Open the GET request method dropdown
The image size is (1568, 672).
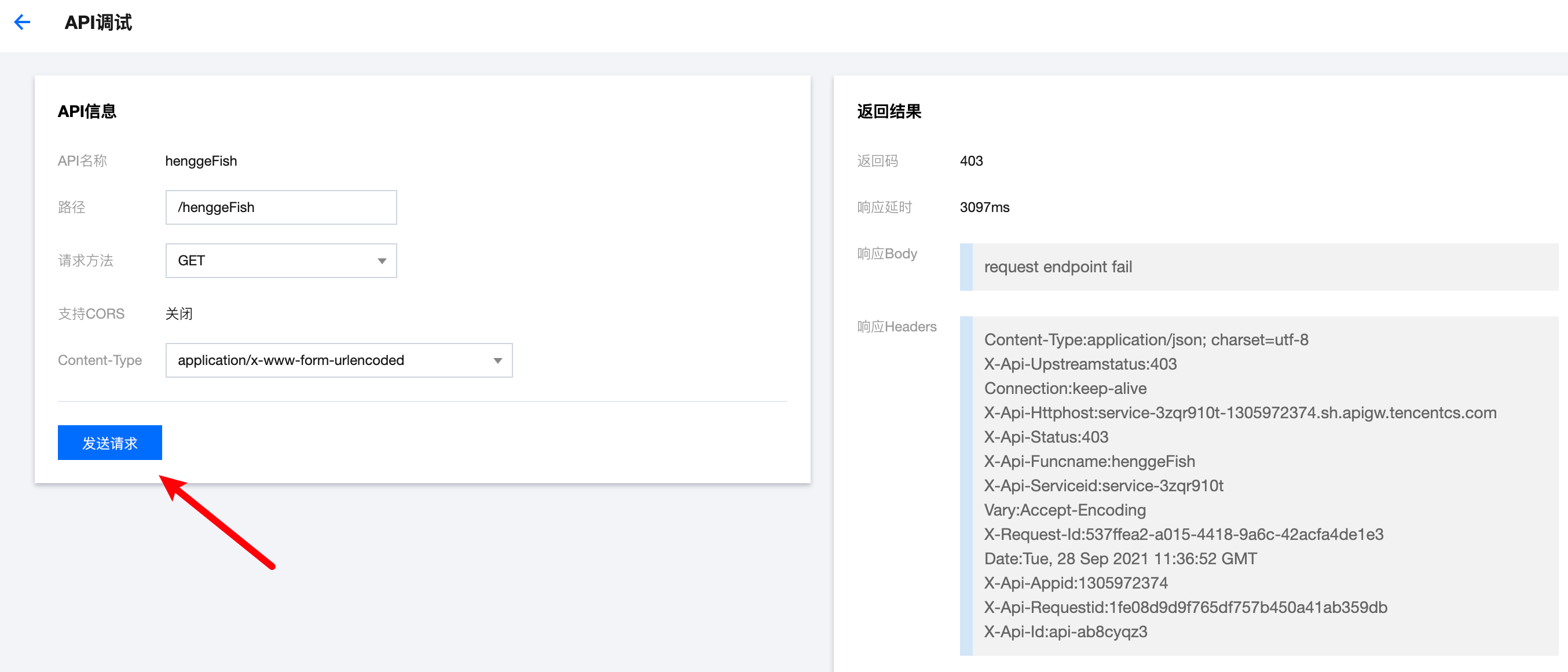coord(281,261)
